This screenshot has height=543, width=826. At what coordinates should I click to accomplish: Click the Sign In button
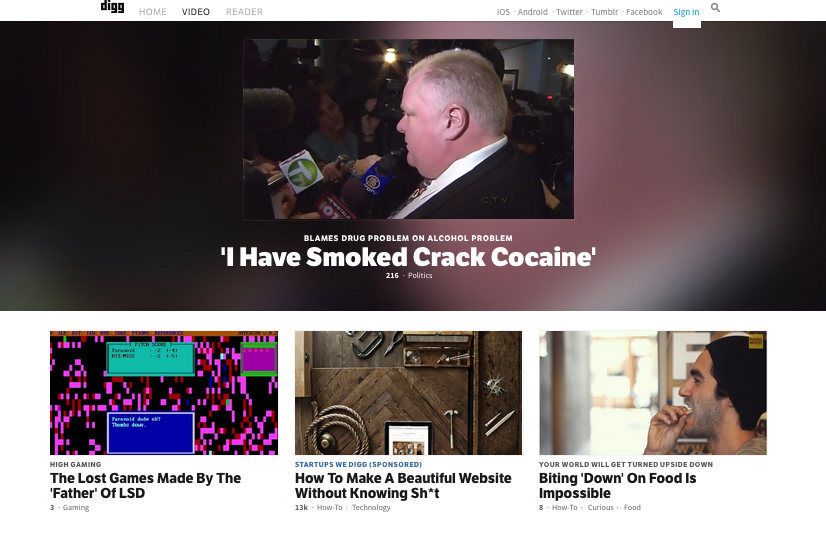click(686, 13)
